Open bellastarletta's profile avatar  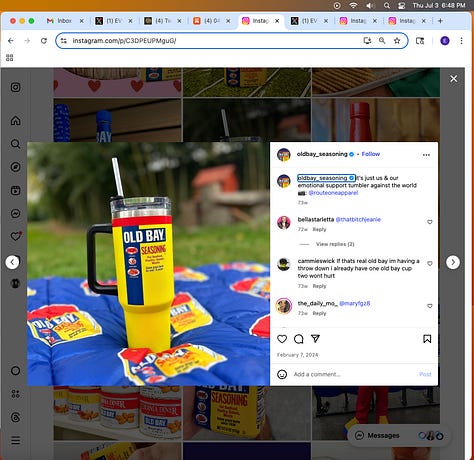click(284, 222)
